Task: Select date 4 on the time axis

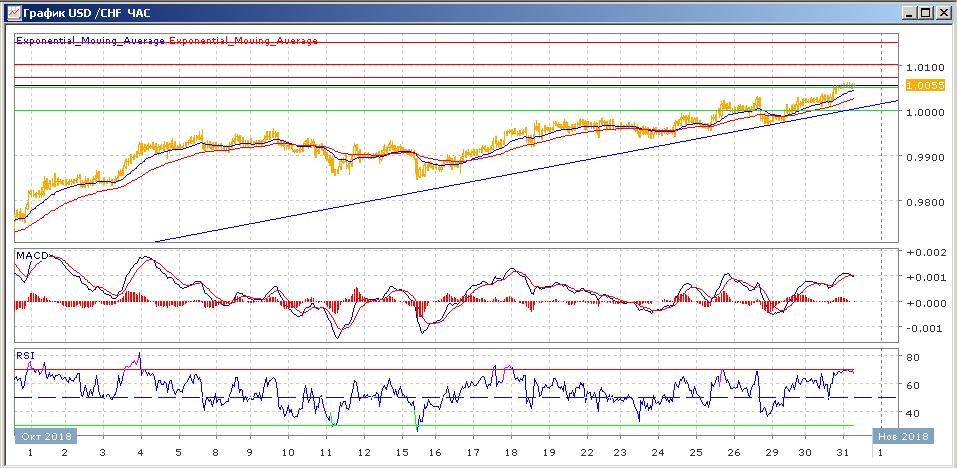Action: [141, 453]
